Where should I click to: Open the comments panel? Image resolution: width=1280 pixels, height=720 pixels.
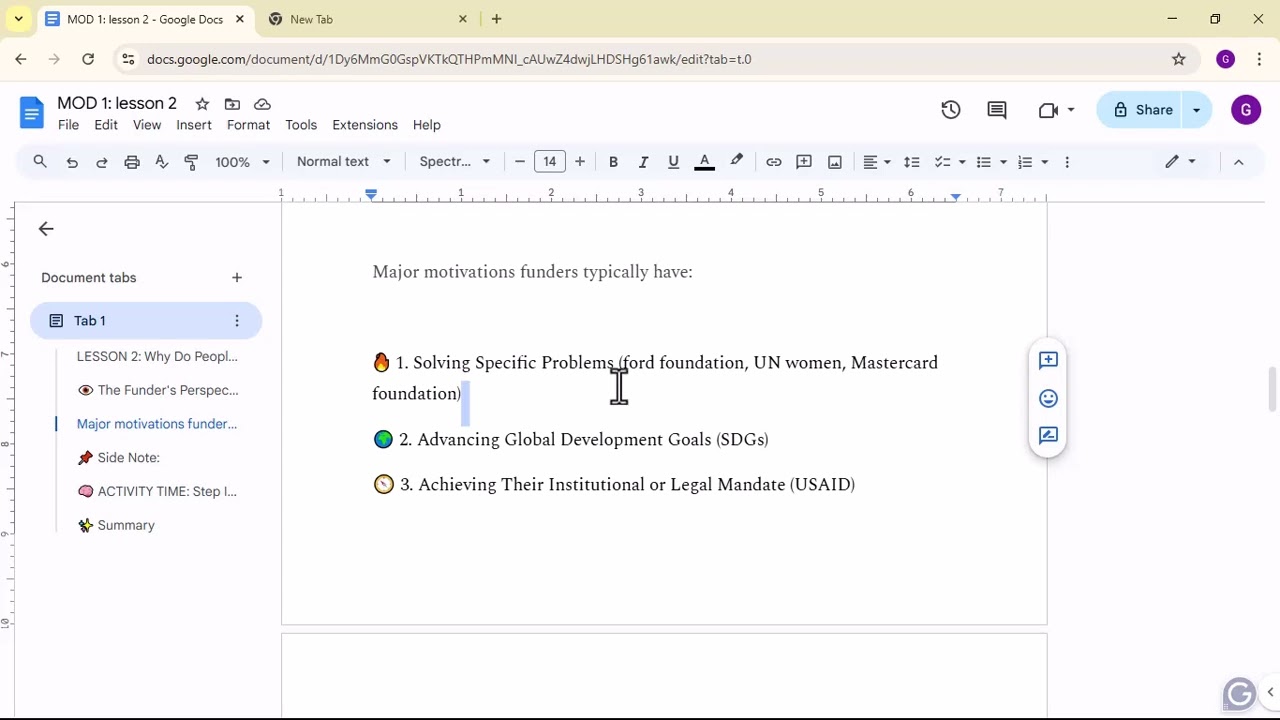(997, 110)
